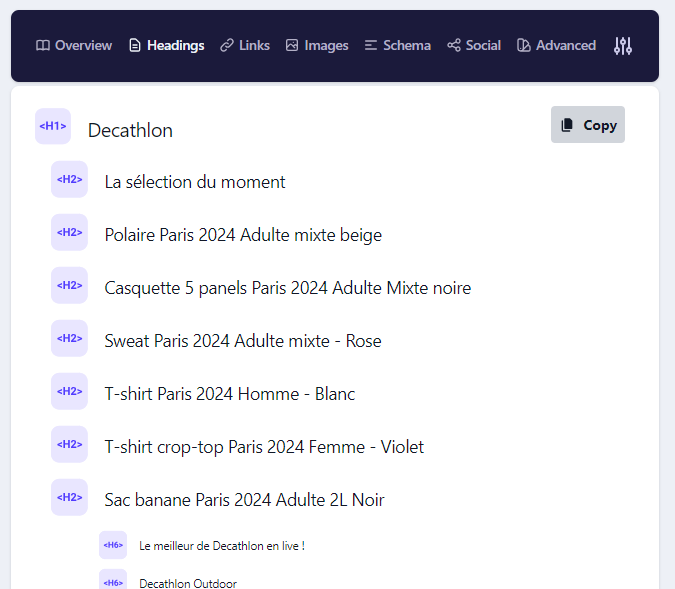Click the Copy button
Image resolution: width=675 pixels, height=589 pixels.
click(588, 125)
